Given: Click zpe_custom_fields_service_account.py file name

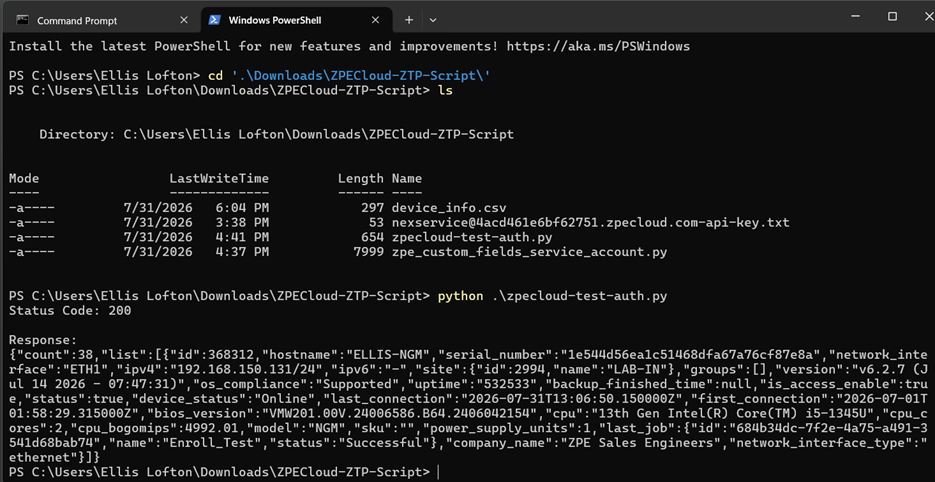Looking at the screenshot, I should 529,252.
